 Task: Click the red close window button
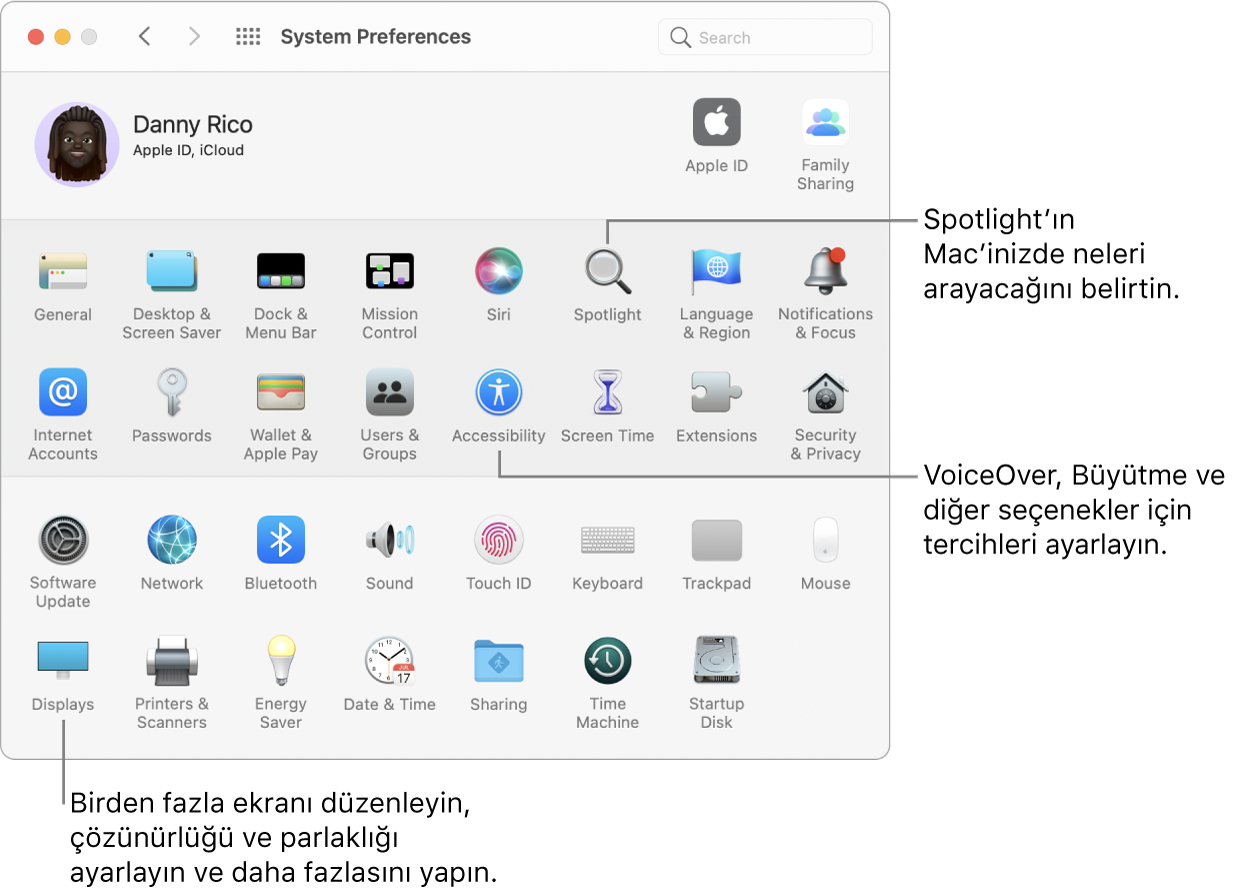pos(36,37)
